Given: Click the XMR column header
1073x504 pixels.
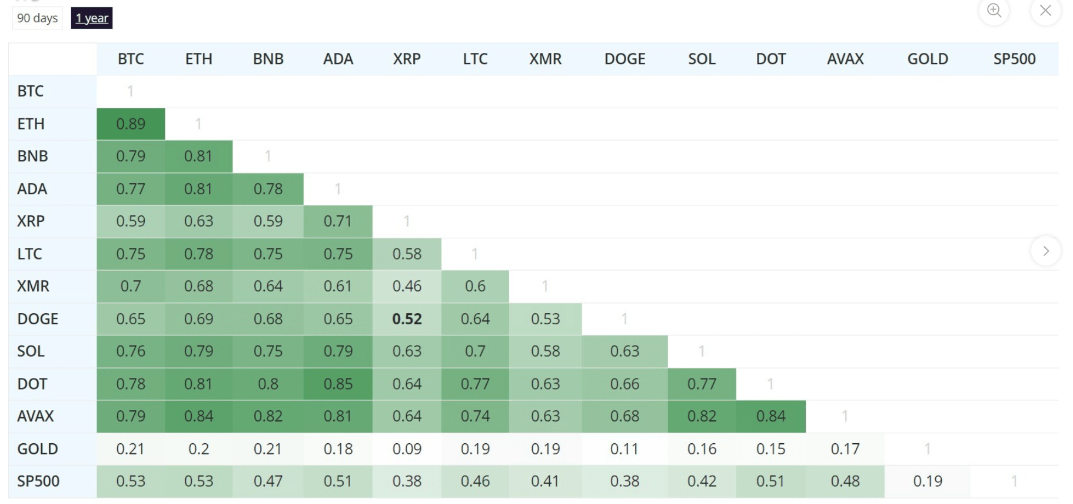Looking at the screenshot, I should tap(545, 59).
